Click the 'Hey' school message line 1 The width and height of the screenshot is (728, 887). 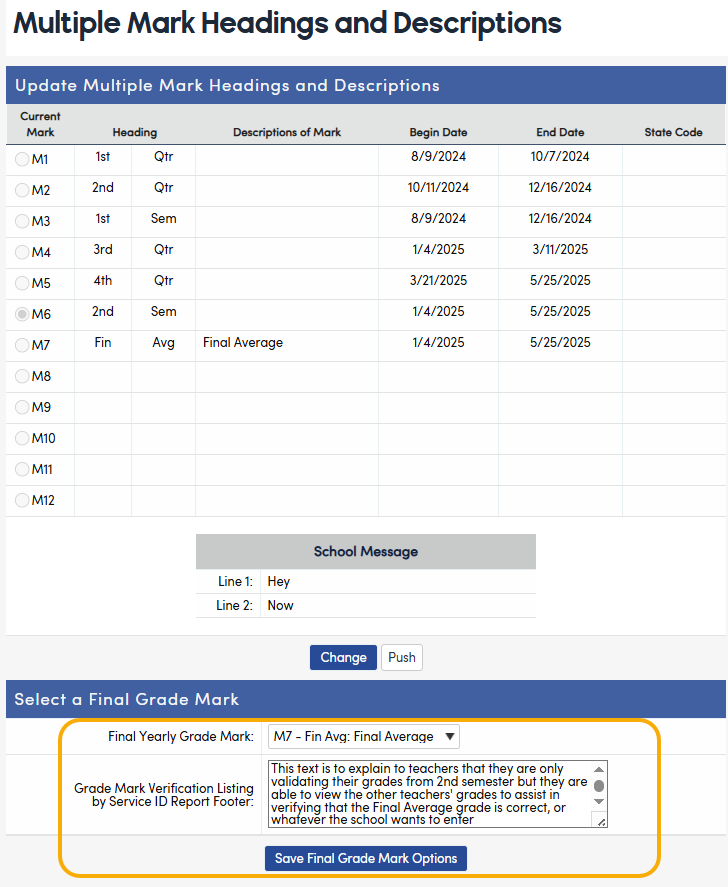tap(279, 582)
